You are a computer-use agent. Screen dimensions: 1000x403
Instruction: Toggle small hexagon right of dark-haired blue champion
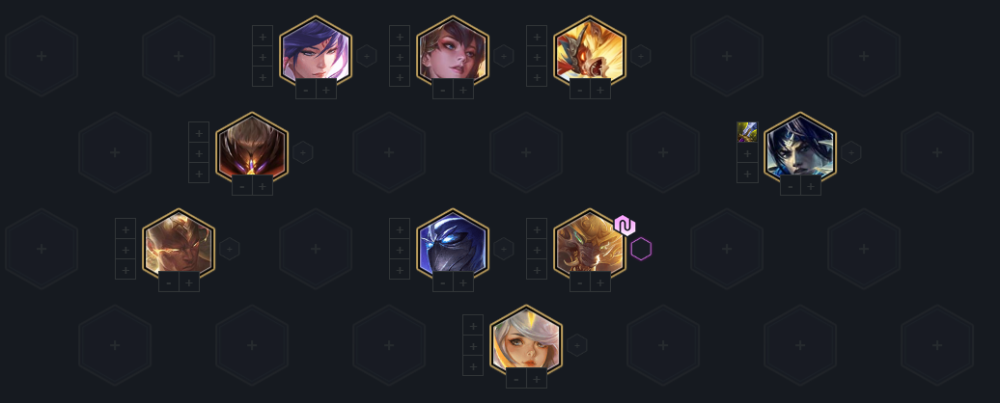point(851,152)
